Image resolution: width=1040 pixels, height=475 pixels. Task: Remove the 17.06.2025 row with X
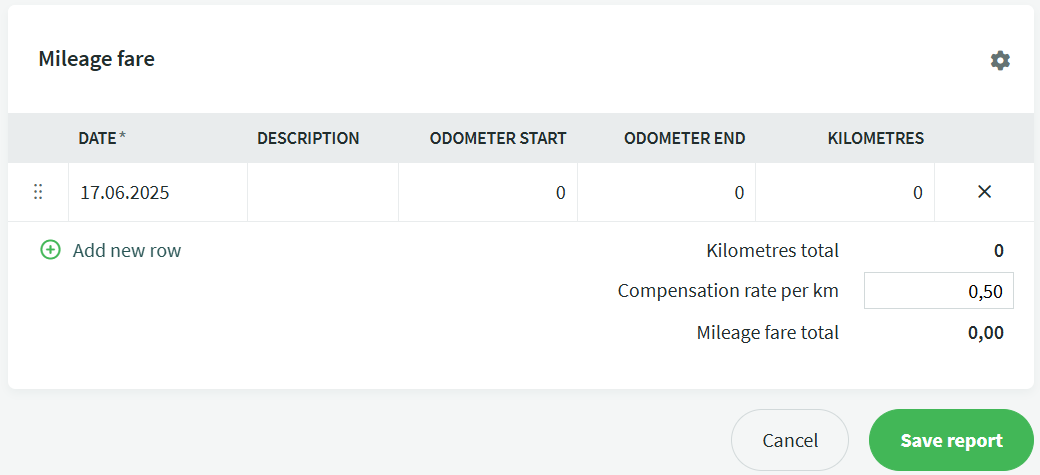(984, 192)
